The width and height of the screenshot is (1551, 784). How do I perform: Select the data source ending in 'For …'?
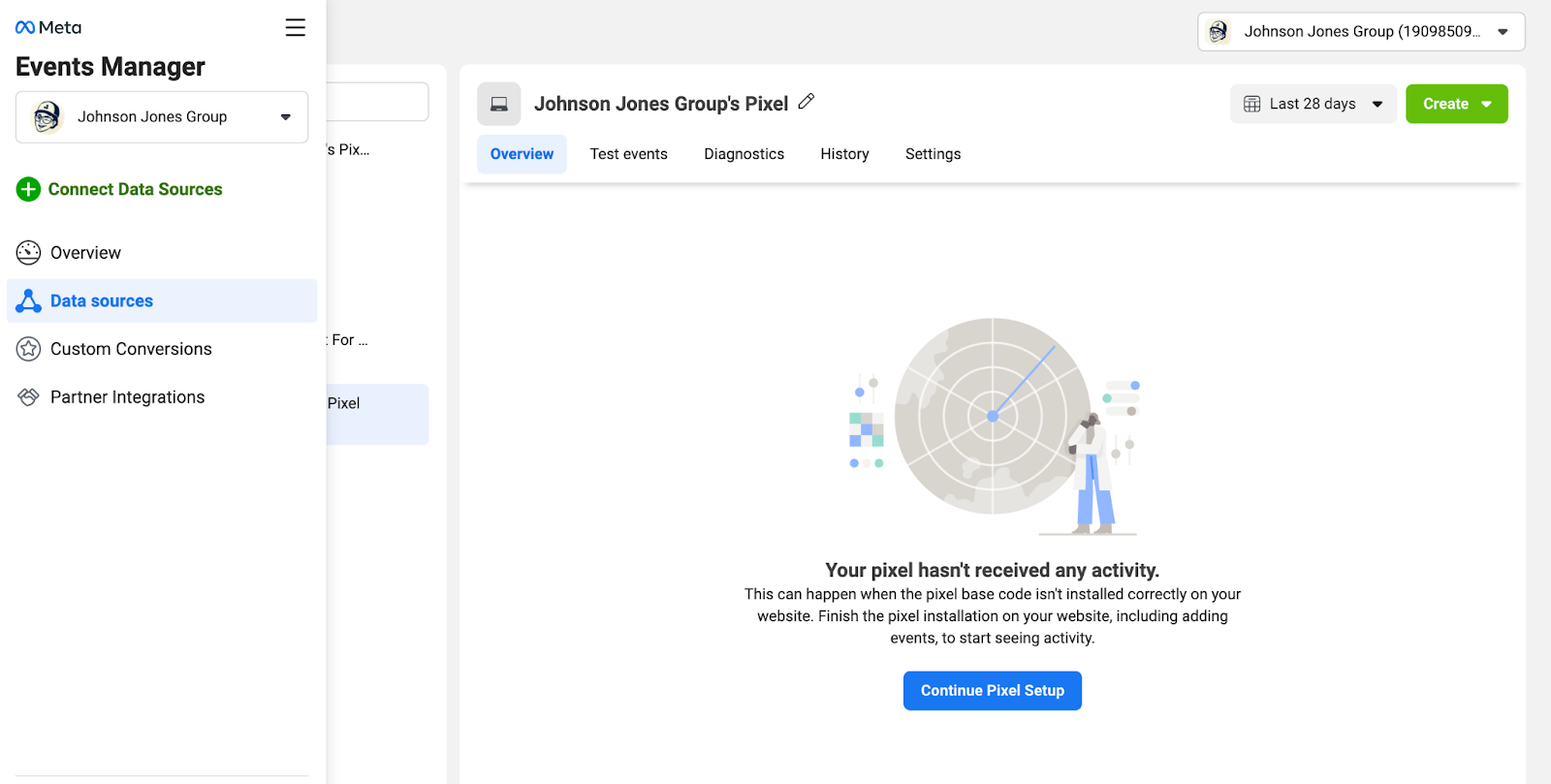(x=349, y=340)
